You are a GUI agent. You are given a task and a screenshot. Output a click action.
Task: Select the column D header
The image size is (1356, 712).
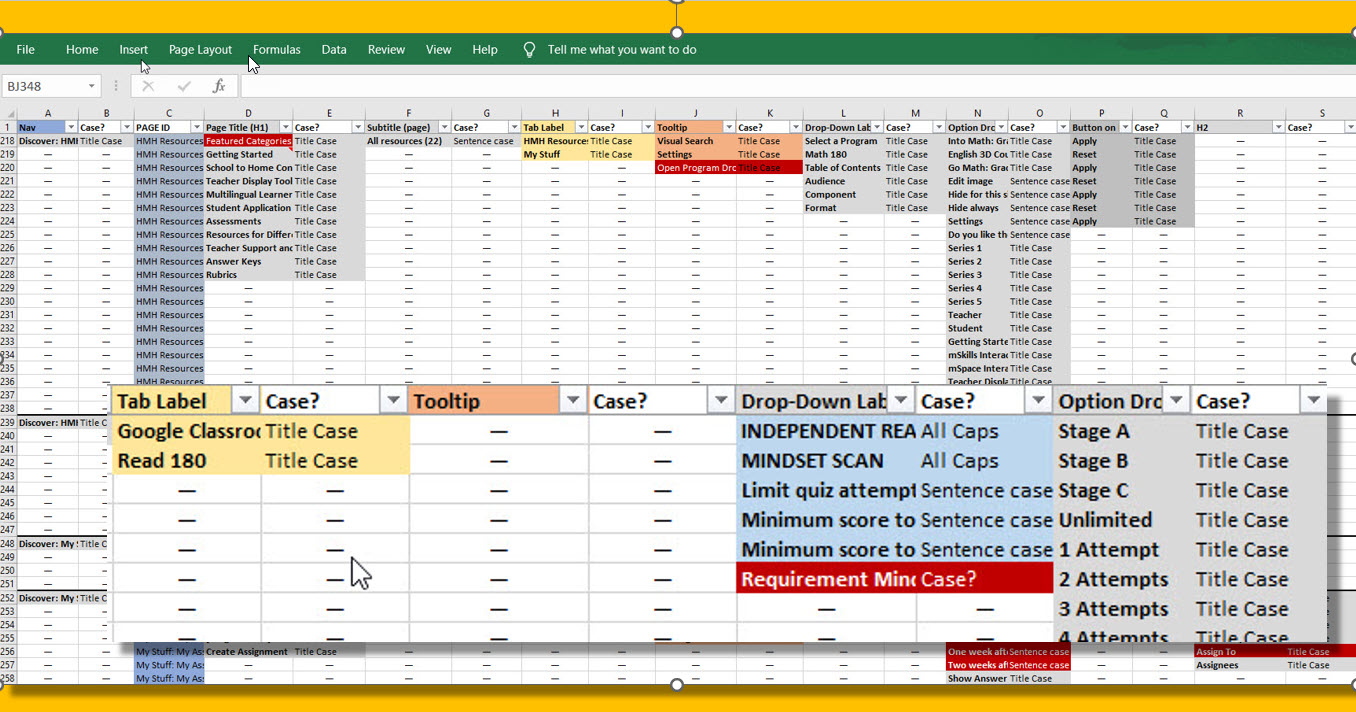tap(248, 114)
